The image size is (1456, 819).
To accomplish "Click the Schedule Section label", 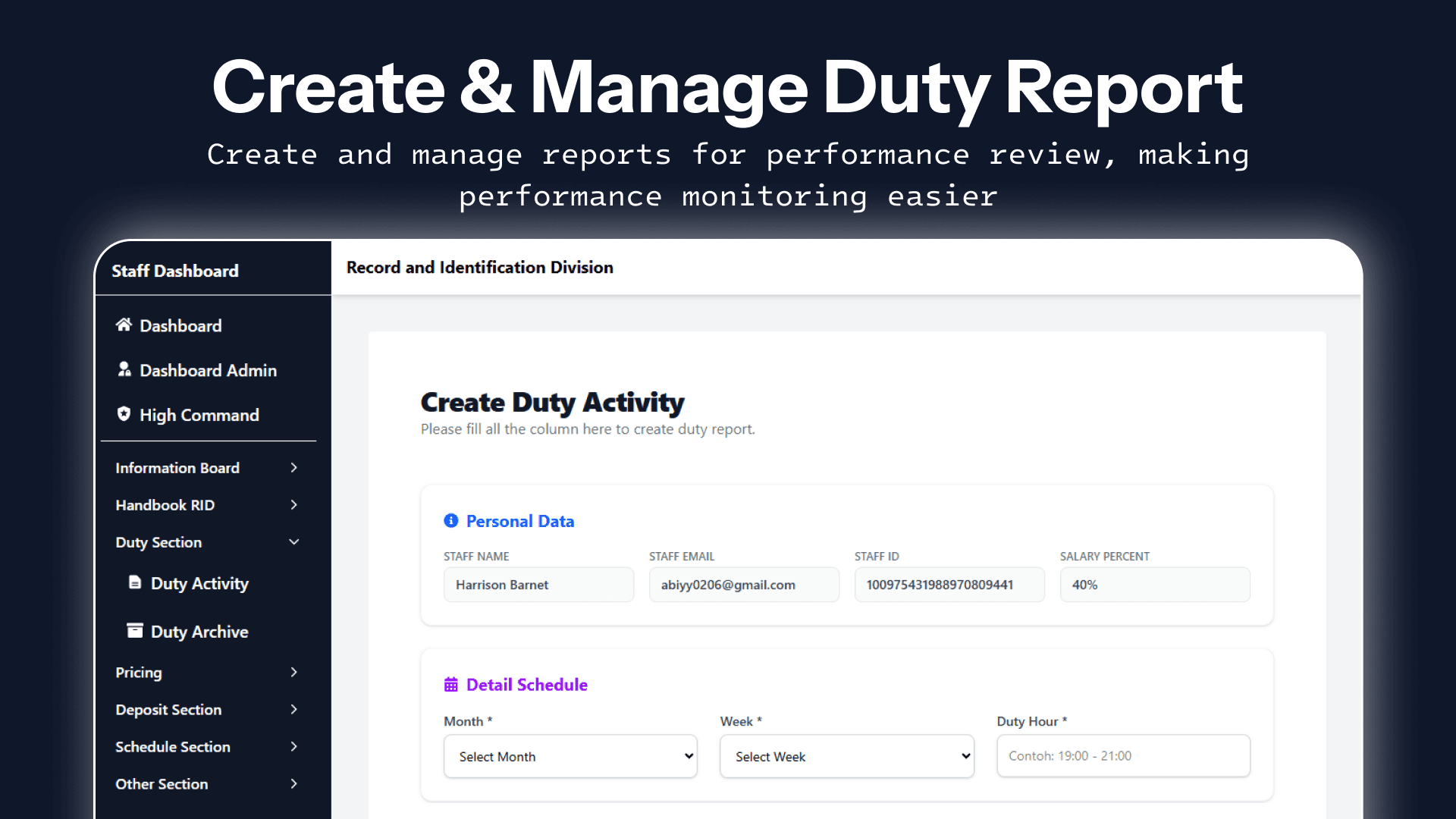I will tap(173, 747).
